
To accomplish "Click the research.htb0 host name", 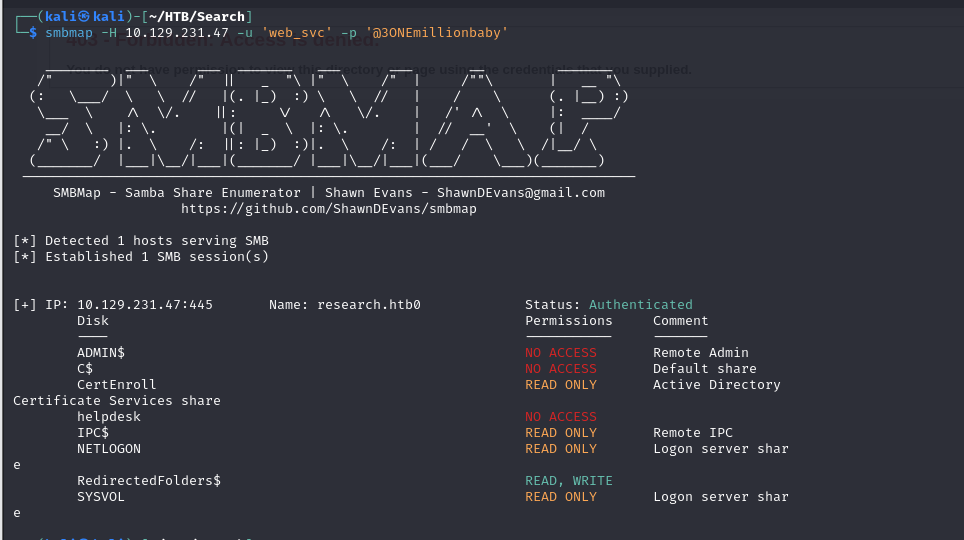I will pyautogui.click(x=369, y=304).
